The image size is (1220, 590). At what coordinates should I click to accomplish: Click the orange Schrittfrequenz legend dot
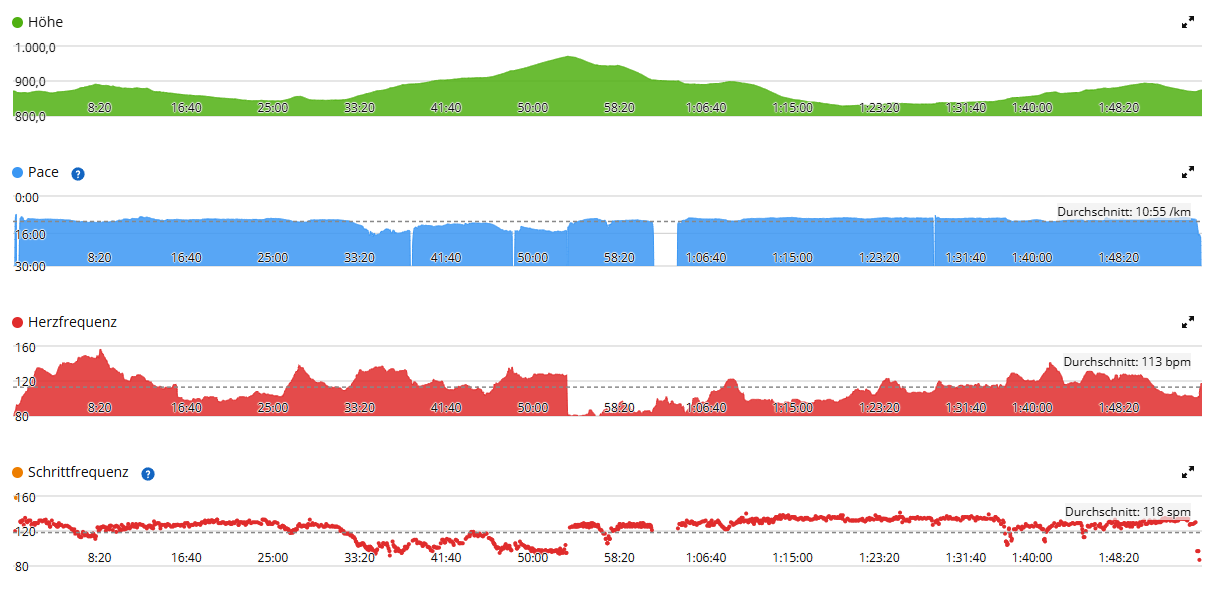coord(17,472)
